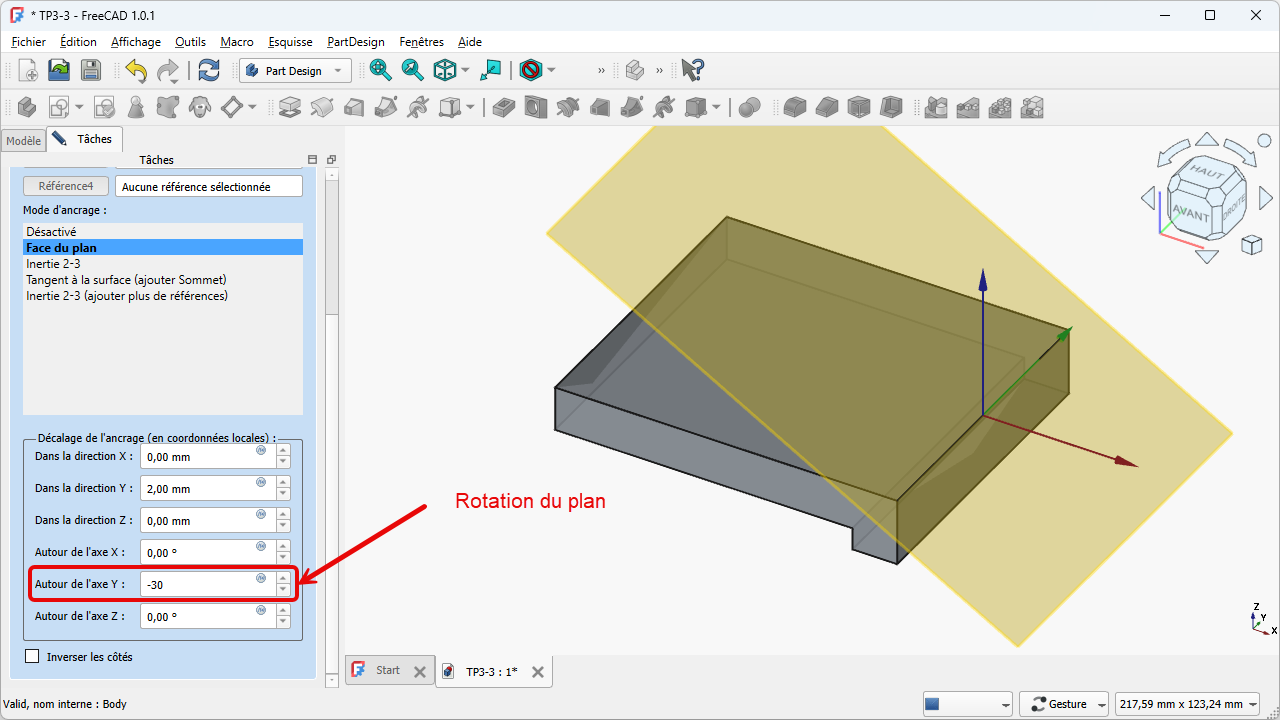
Task: Toggle the Inverser les côtés checkbox
Action: tap(33, 657)
